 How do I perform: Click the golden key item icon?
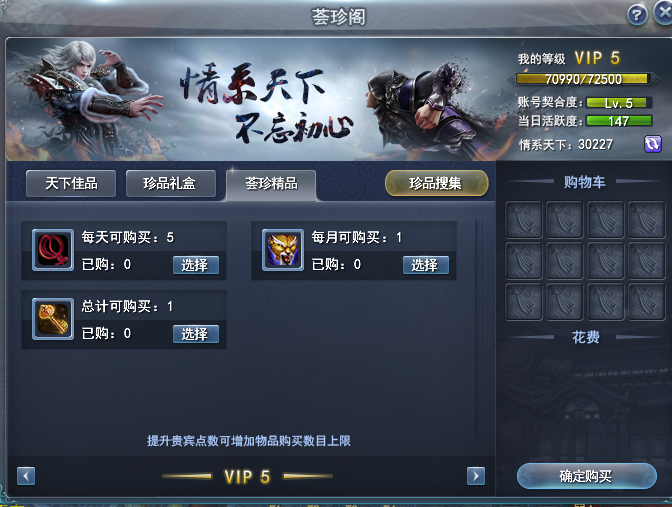[x=53, y=319]
